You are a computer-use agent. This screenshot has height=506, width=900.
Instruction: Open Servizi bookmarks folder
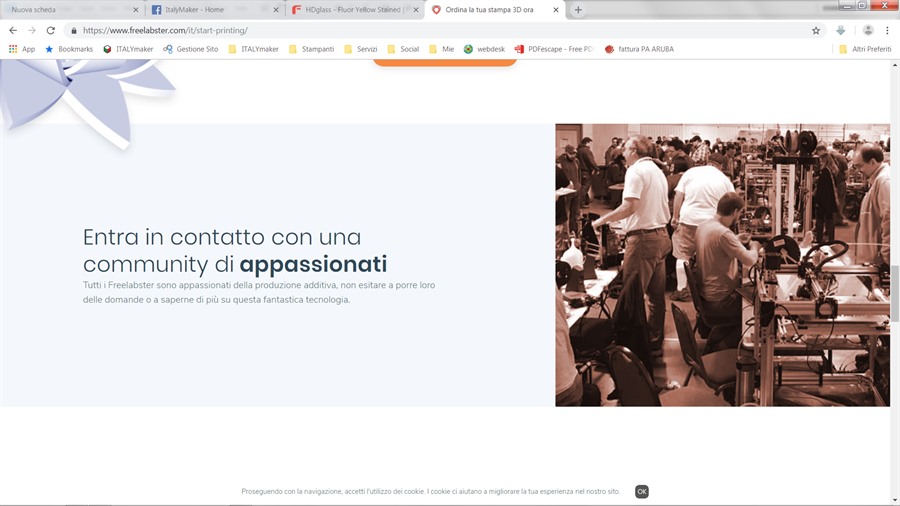click(360, 49)
